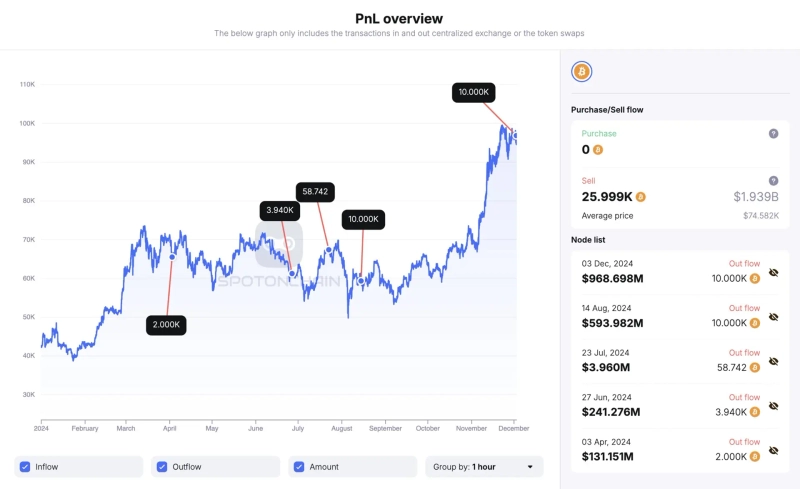Open the Group by 1 hour dropdown
800x489 pixels.
tap(485, 467)
